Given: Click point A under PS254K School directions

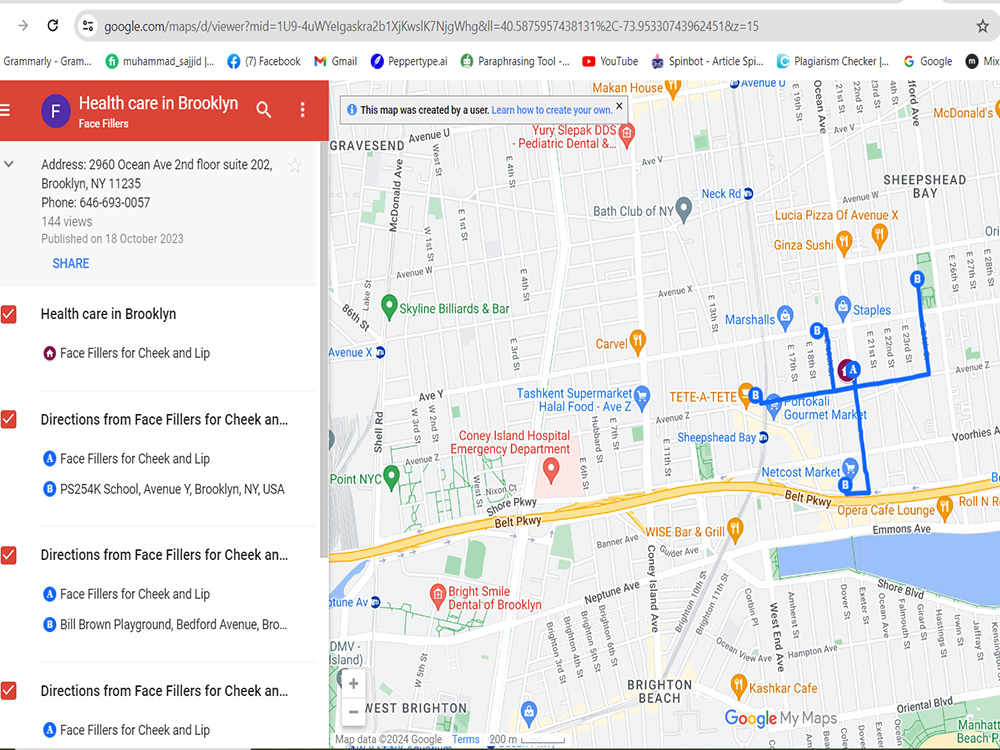Looking at the screenshot, I should (126, 459).
